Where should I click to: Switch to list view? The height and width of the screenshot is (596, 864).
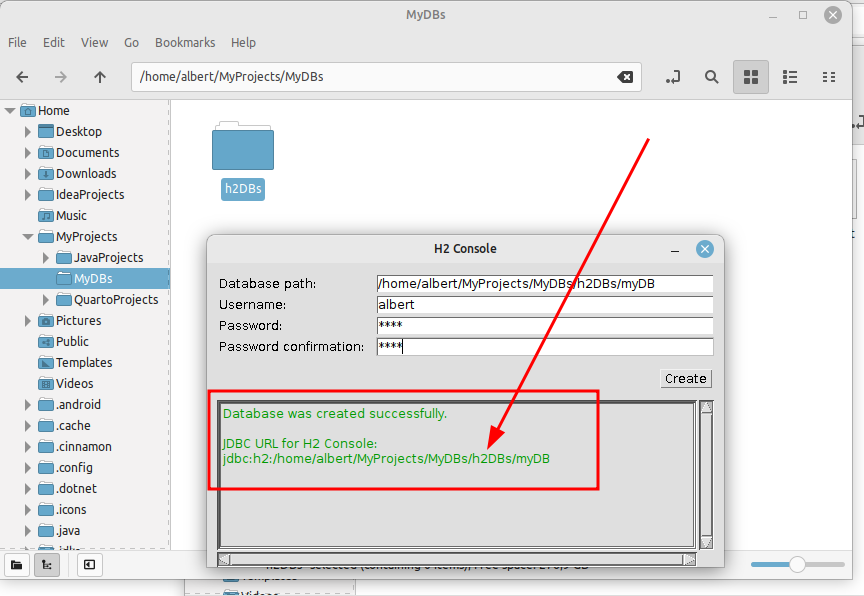[x=790, y=77]
